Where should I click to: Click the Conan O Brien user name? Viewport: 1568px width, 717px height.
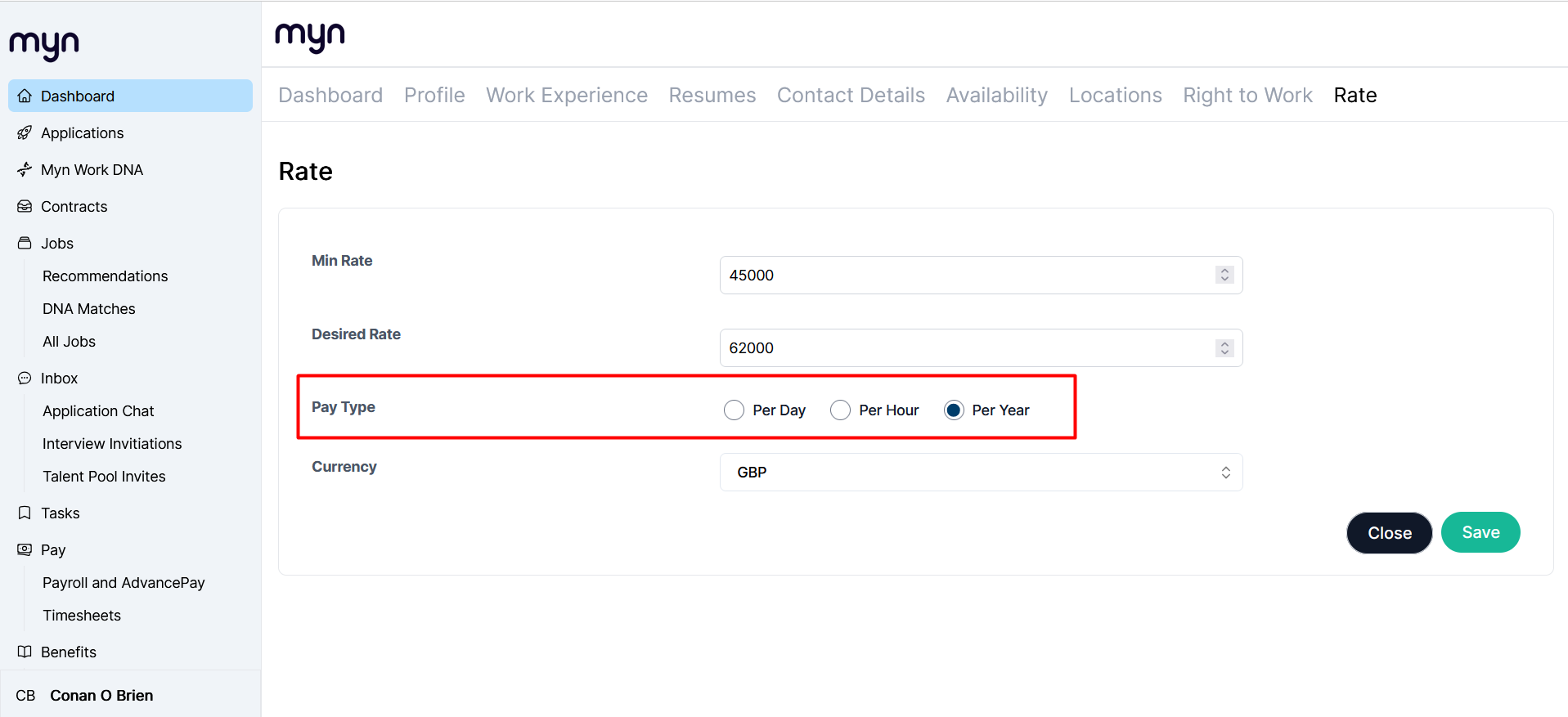101,695
